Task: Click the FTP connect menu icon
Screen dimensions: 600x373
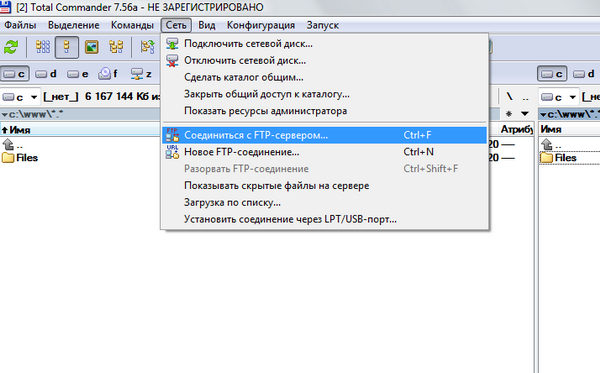Action: click(172, 135)
